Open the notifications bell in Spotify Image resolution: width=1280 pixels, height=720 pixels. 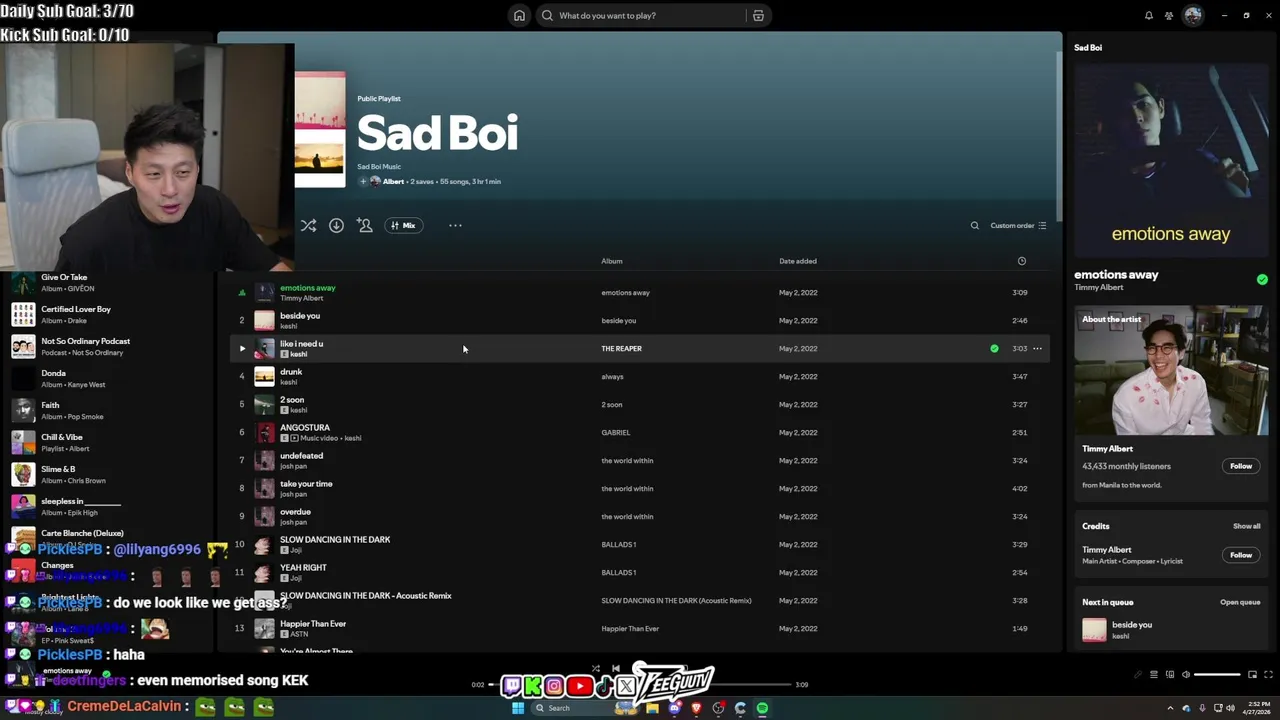click(1149, 16)
